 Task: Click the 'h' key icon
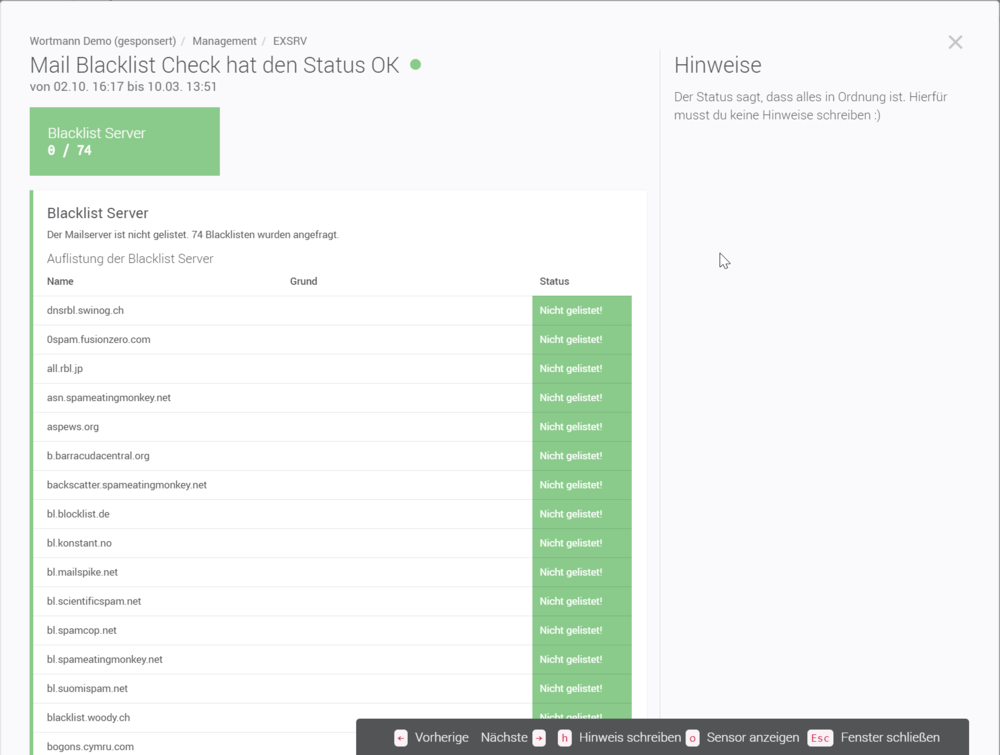[x=565, y=738]
